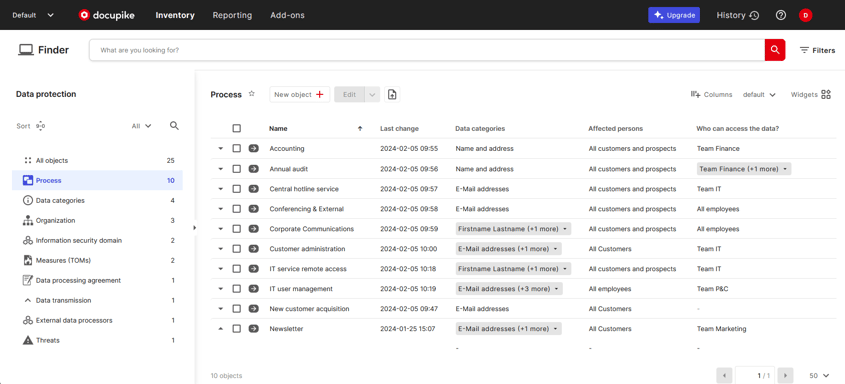Open the Widgets grid icon
The image size is (845, 384).
point(826,94)
